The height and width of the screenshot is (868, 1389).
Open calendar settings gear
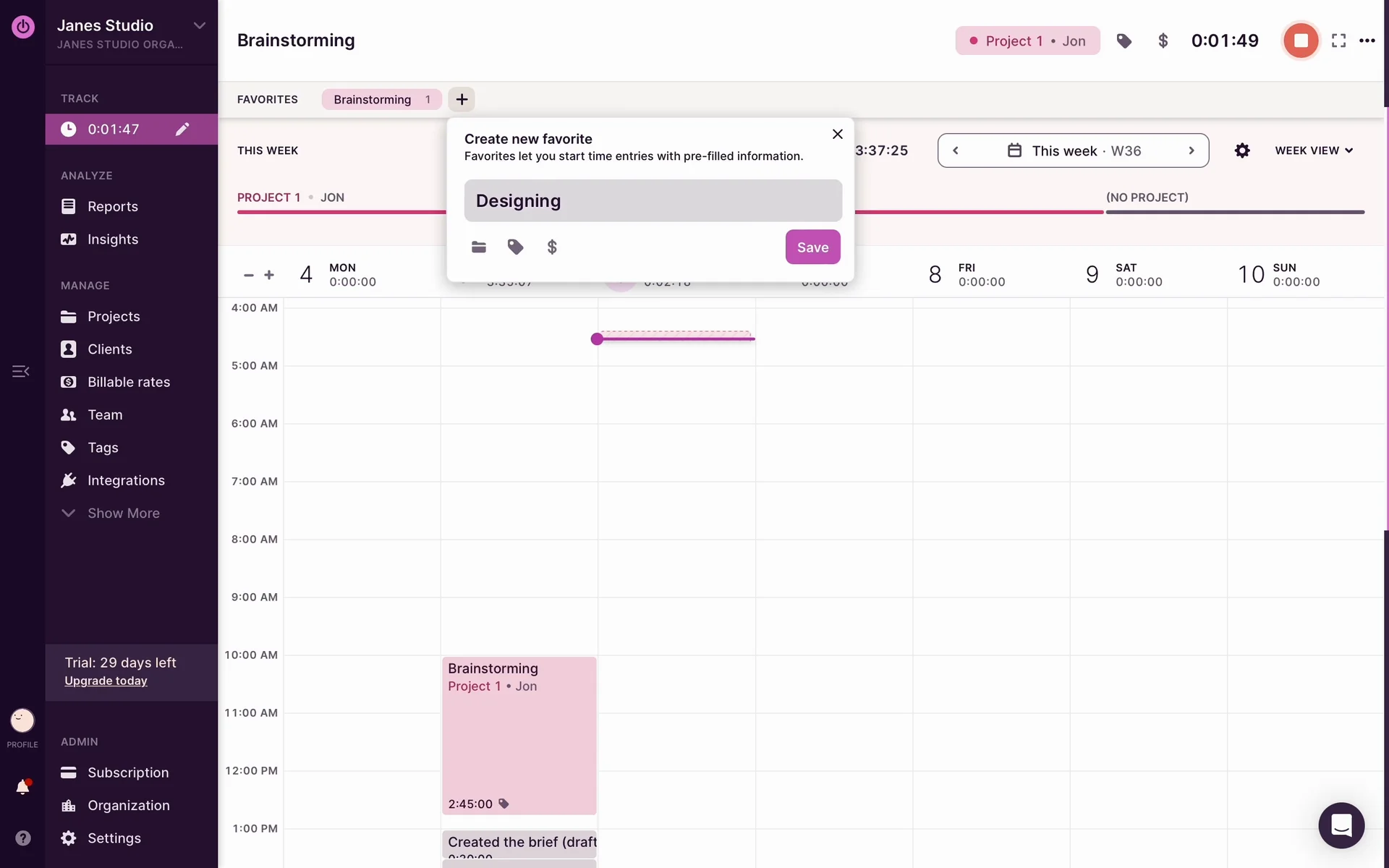[x=1242, y=150]
